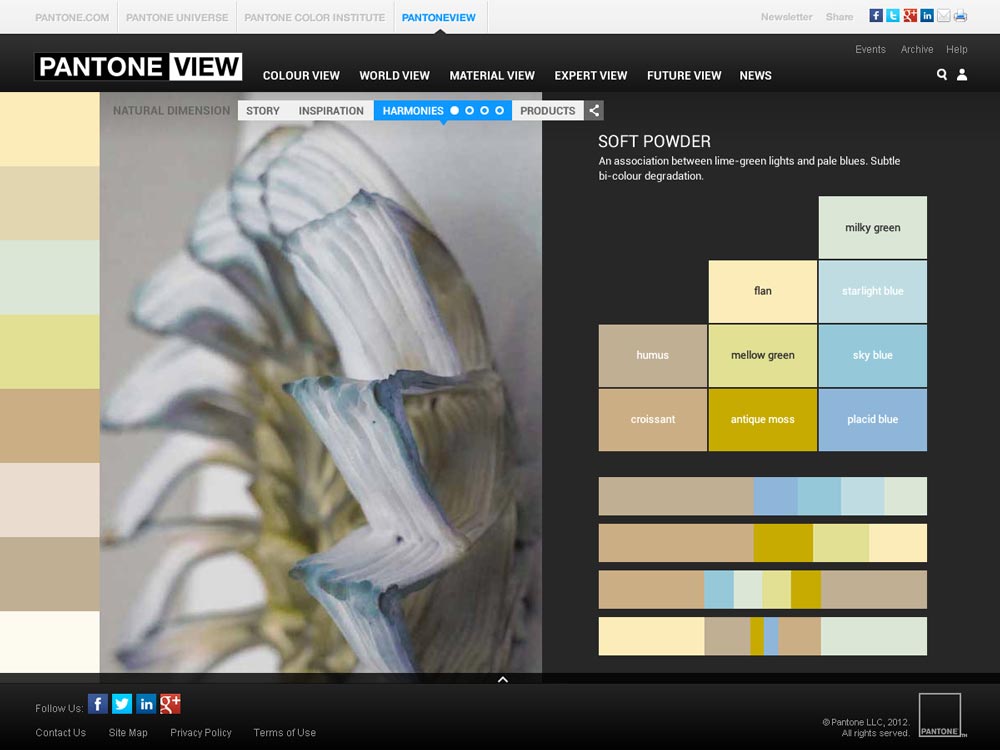
Task: Click the share icon next to Products
Action: [594, 110]
